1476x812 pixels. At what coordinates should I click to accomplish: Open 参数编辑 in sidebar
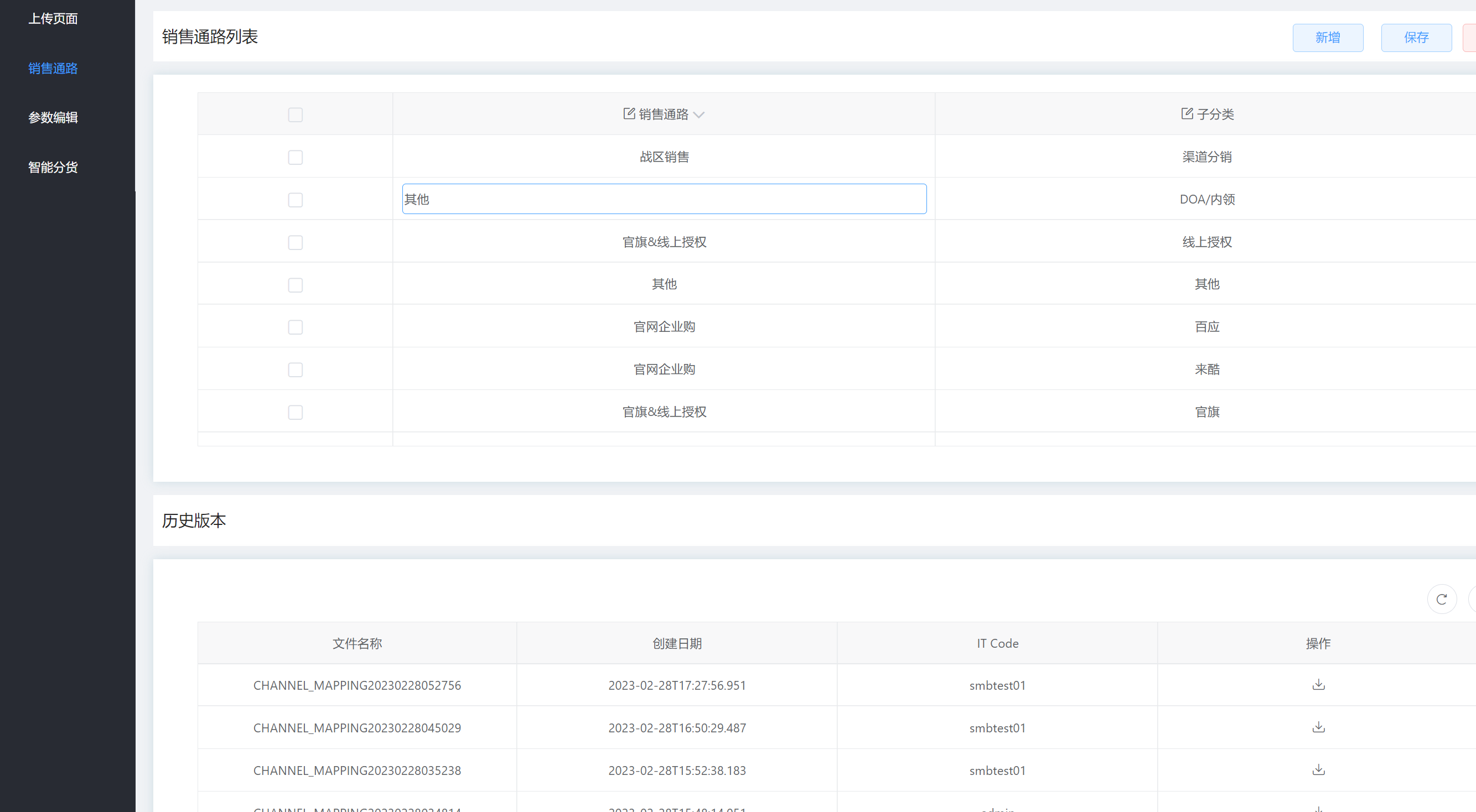[x=53, y=118]
